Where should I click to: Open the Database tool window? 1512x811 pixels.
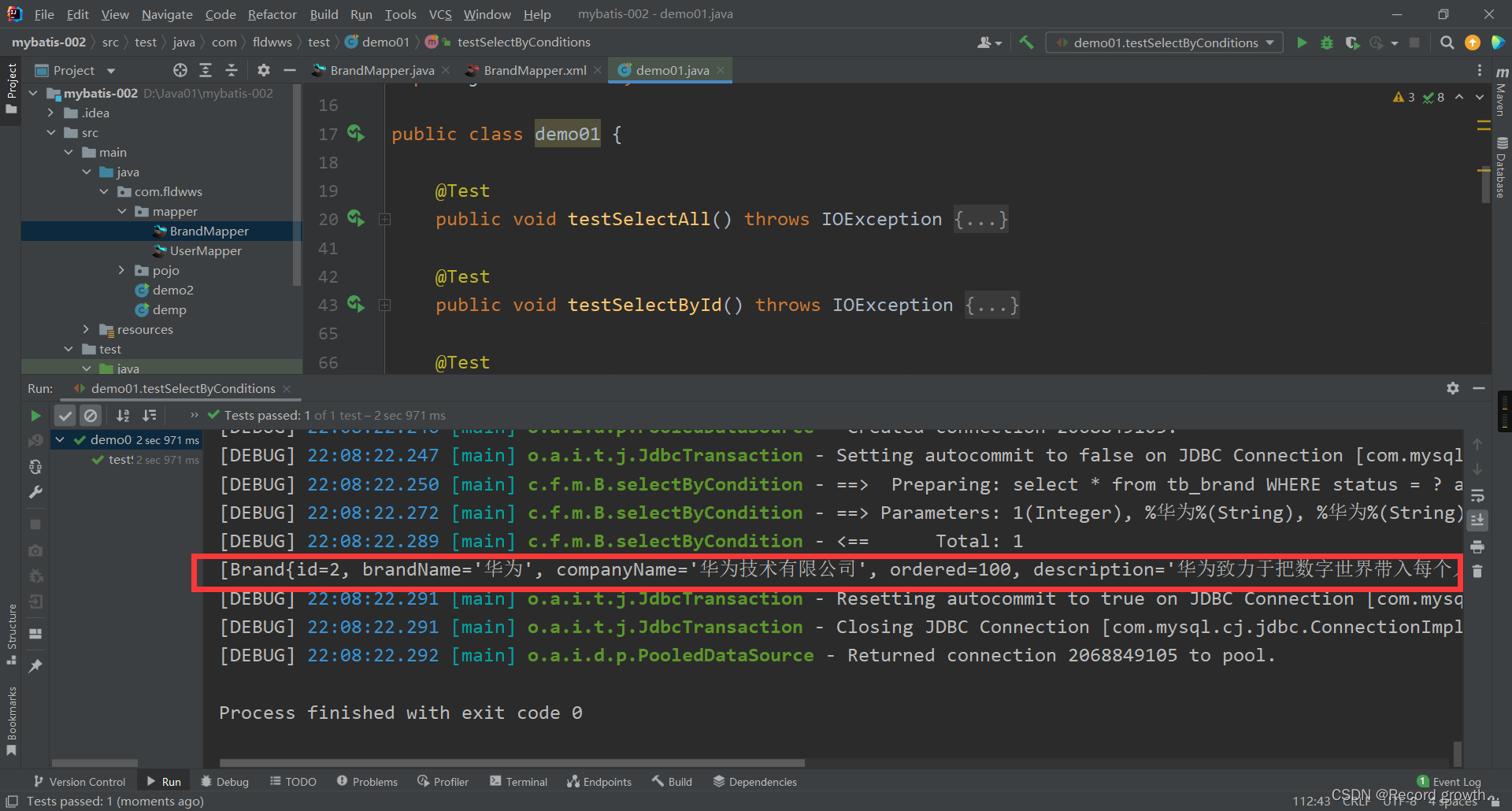[x=1501, y=168]
